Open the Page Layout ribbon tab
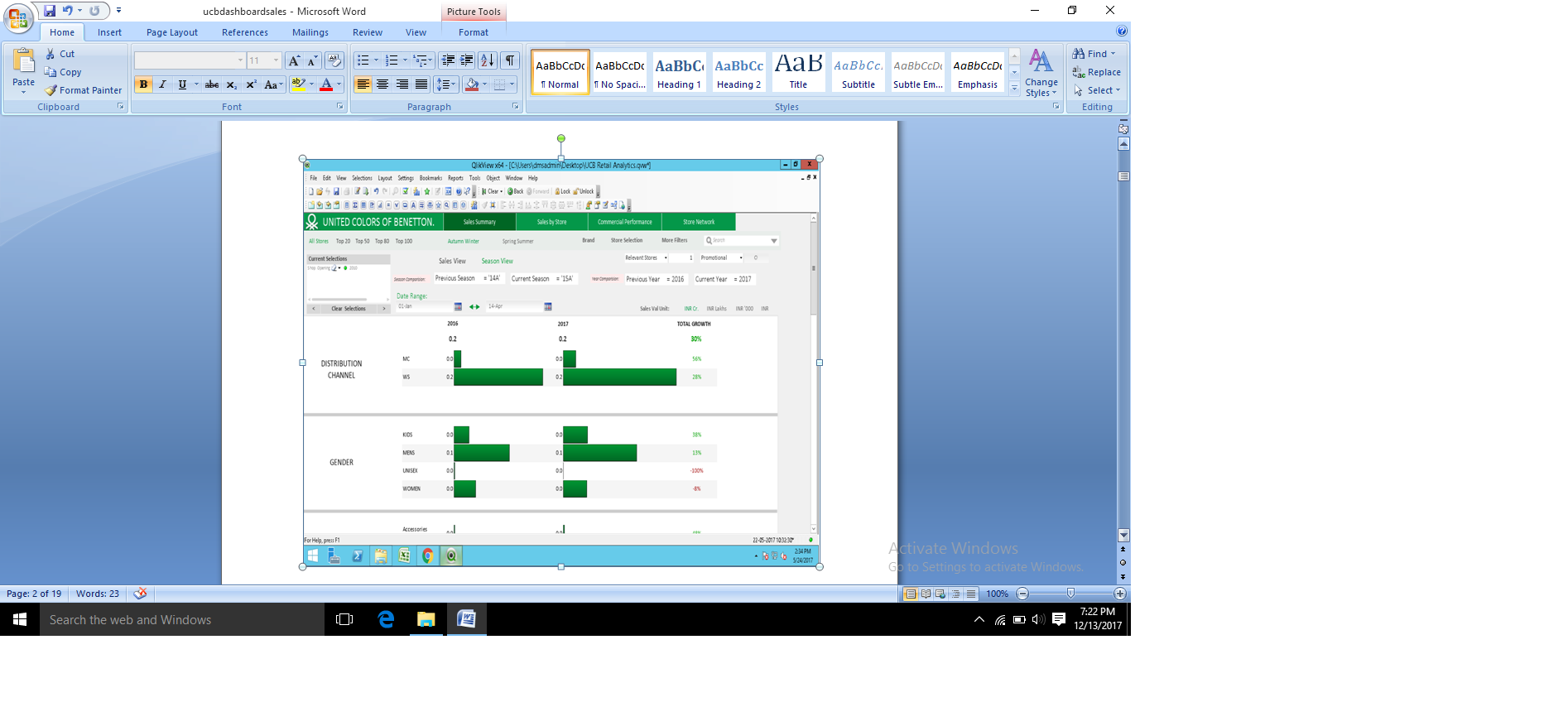 pyautogui.click(x=172, y=32)
